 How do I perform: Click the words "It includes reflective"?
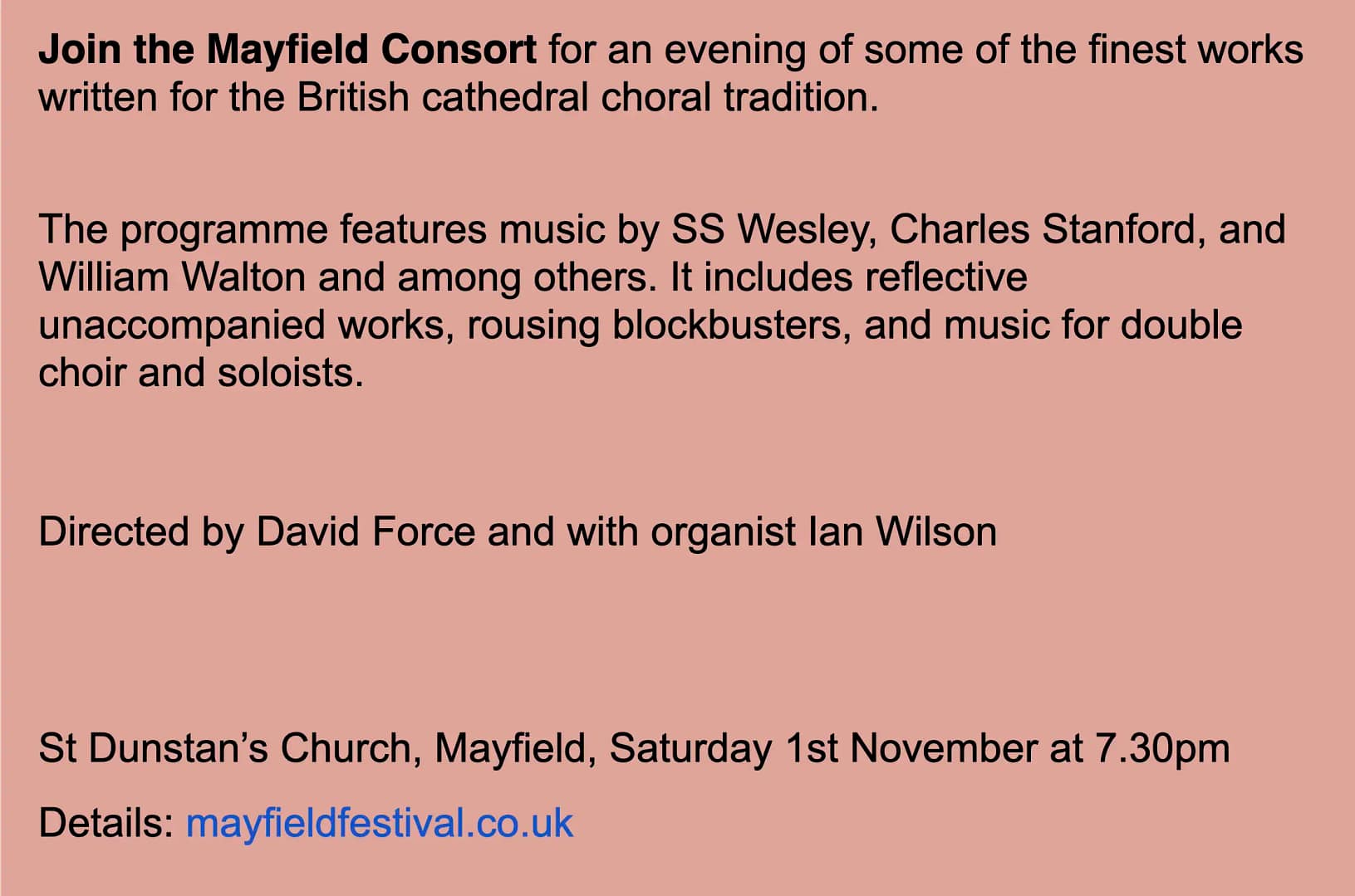(x=848, y=277)
